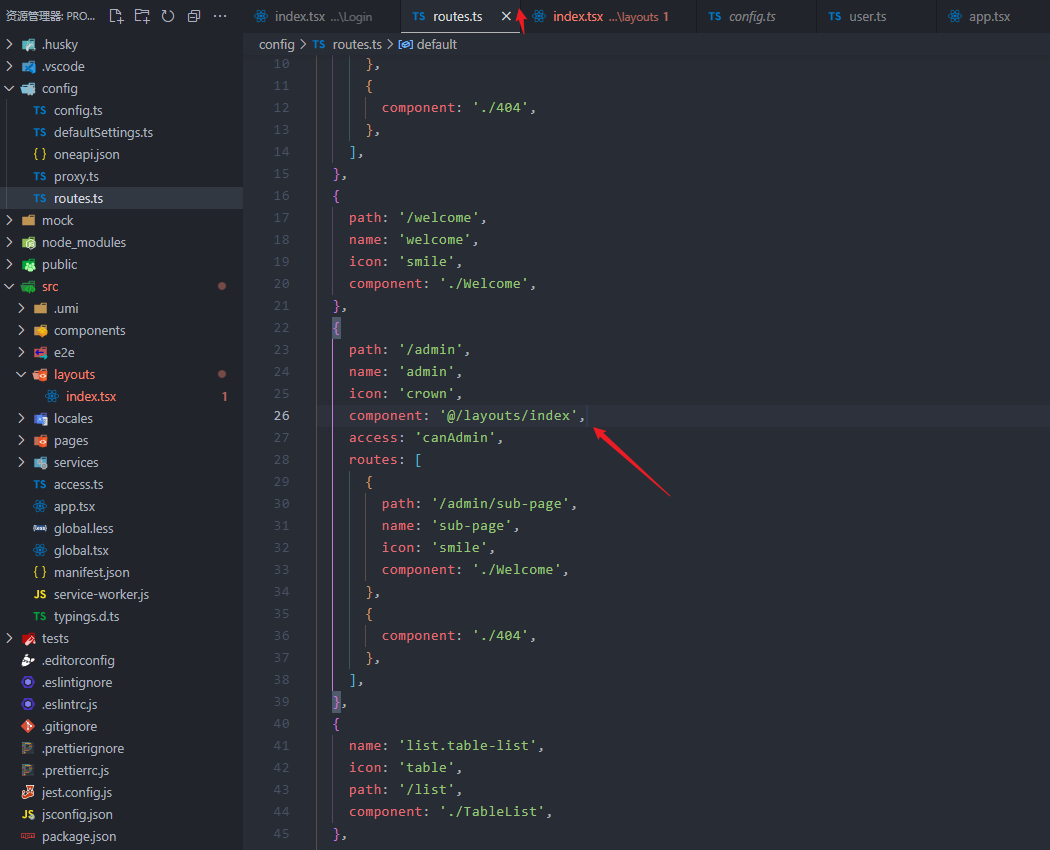Switch to the index.tsx Login tab
The width and height of the screenshot is (1050, 850).
(323, 17)
